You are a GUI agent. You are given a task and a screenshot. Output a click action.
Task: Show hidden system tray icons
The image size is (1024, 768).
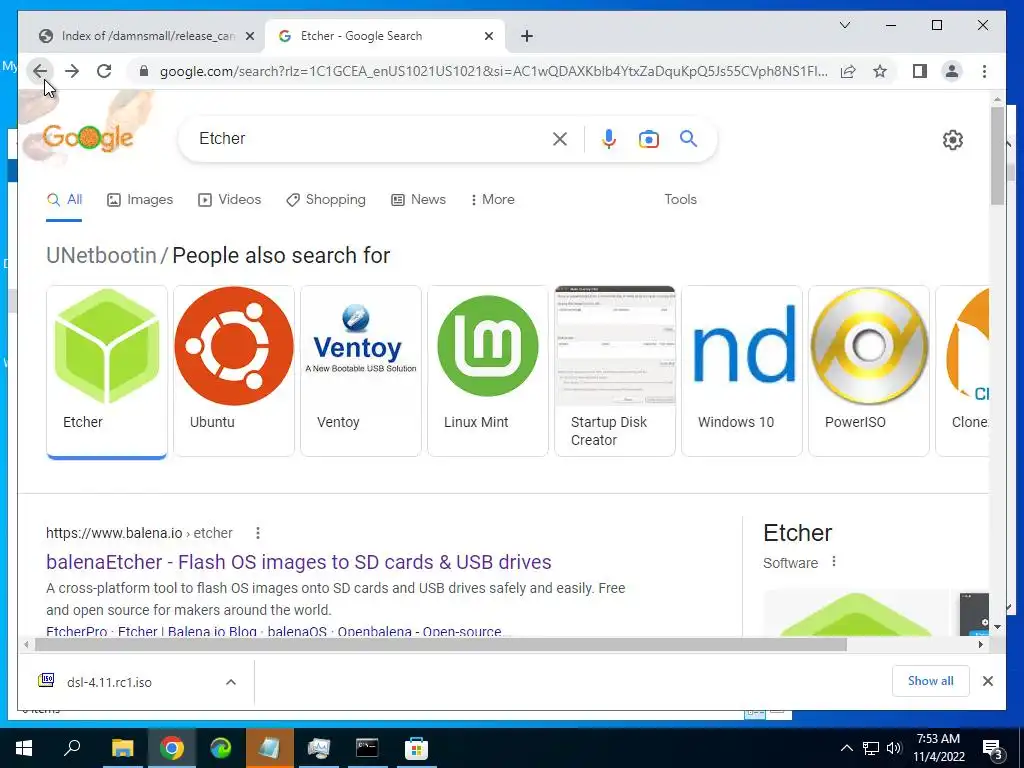pos(846,748)
